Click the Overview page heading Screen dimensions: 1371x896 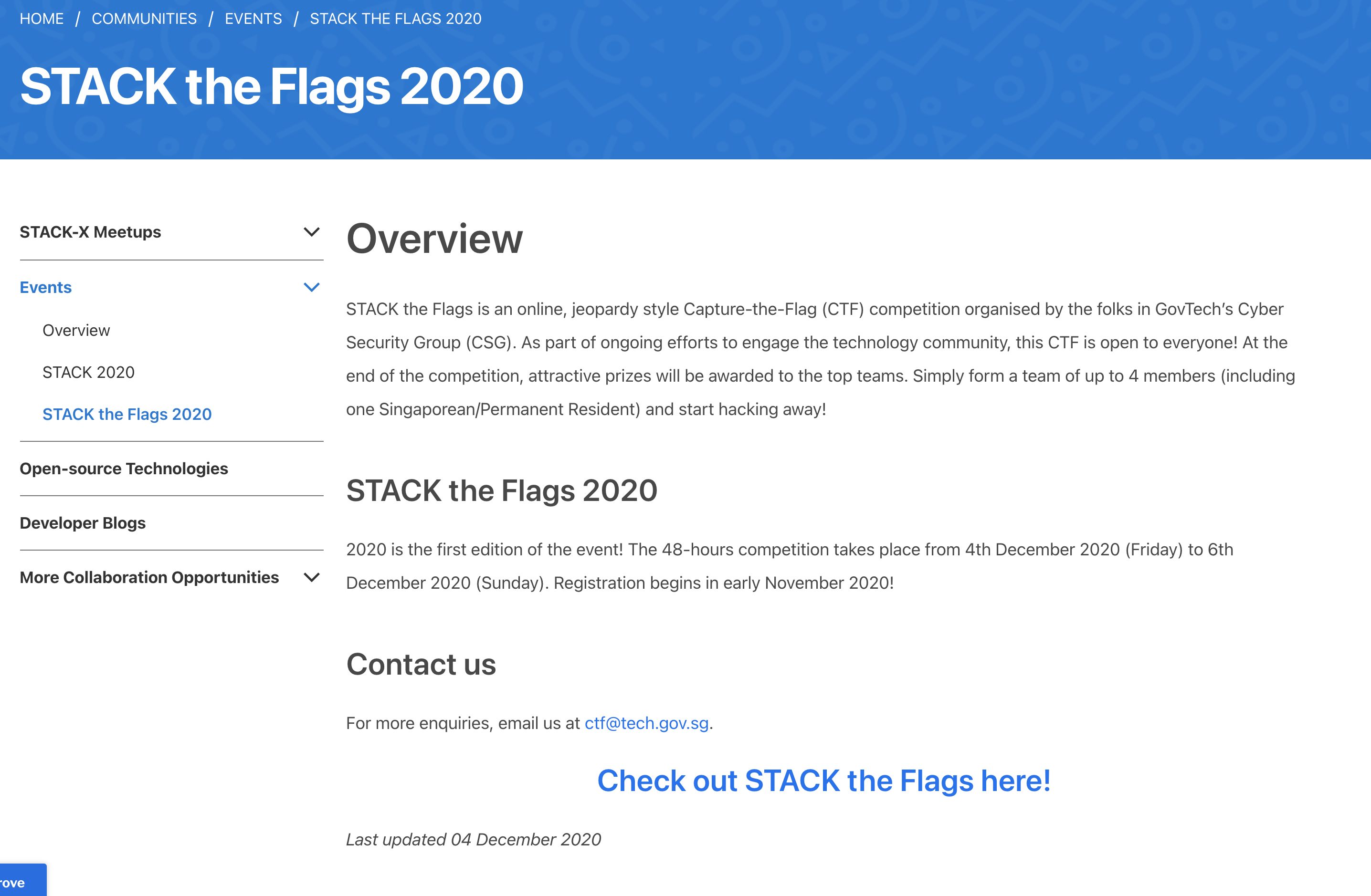pos(434,239)
